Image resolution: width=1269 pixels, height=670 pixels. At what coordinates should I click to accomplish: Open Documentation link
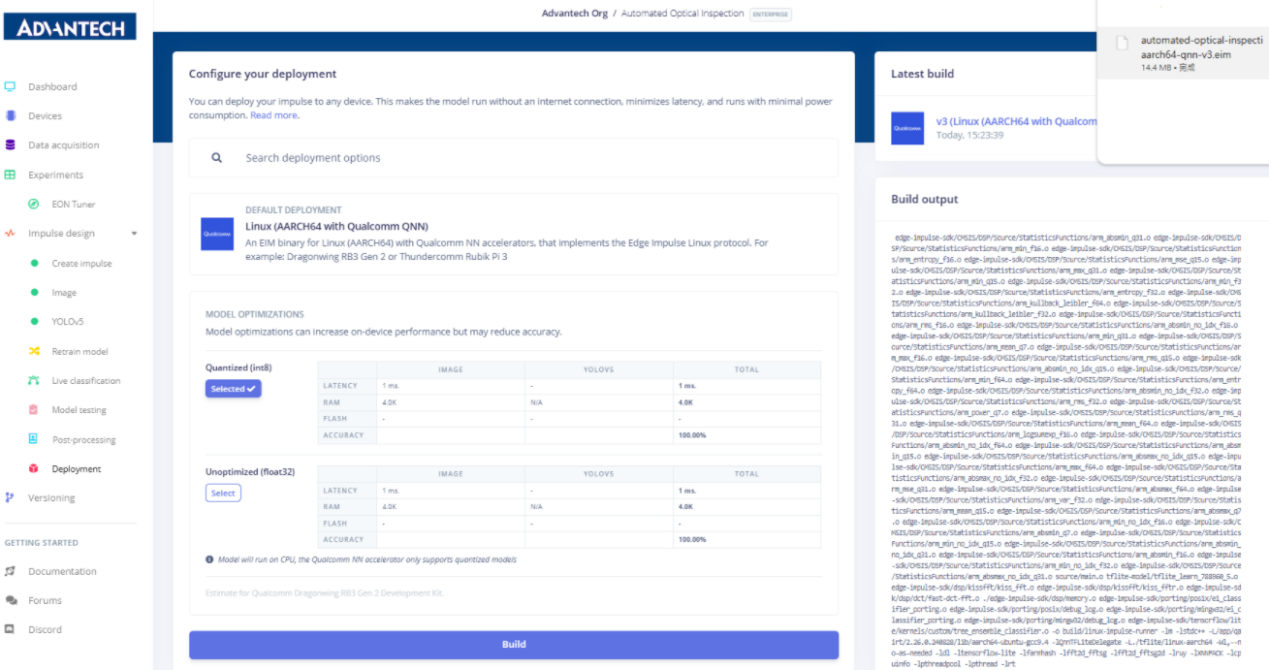click(x=62, y=571)
